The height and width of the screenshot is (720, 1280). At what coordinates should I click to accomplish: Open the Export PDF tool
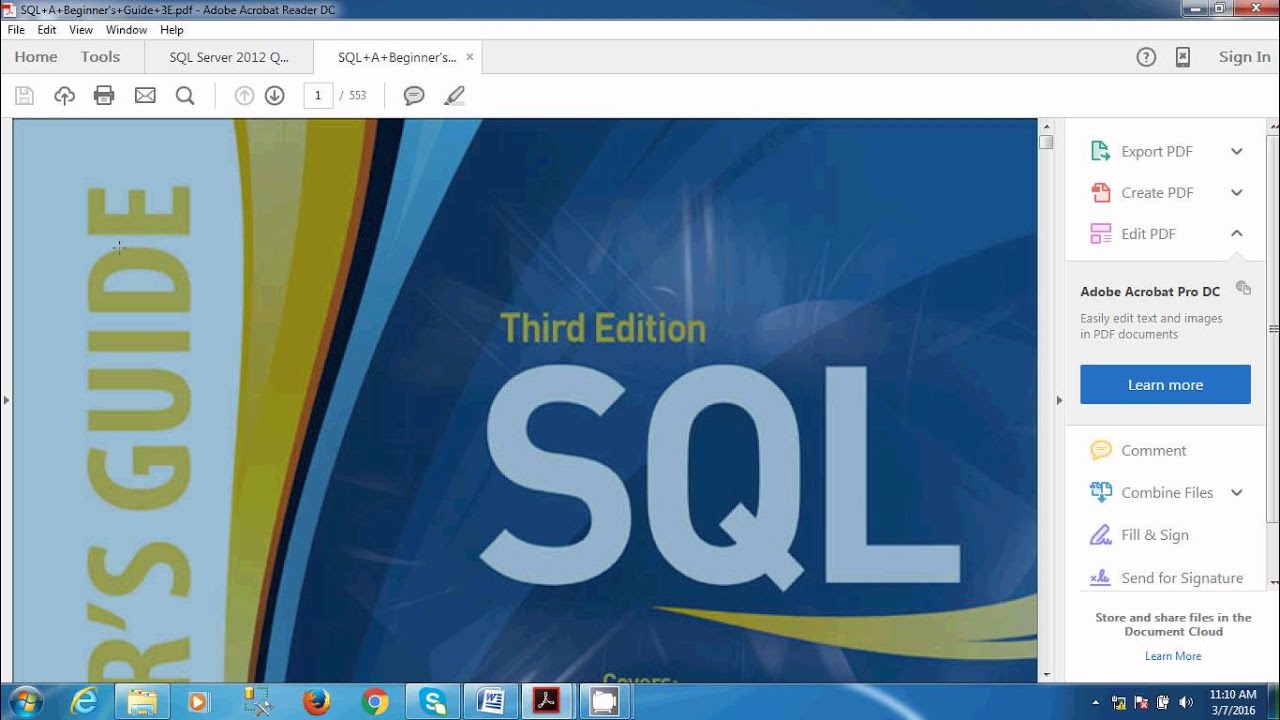tap(1157, 152)
